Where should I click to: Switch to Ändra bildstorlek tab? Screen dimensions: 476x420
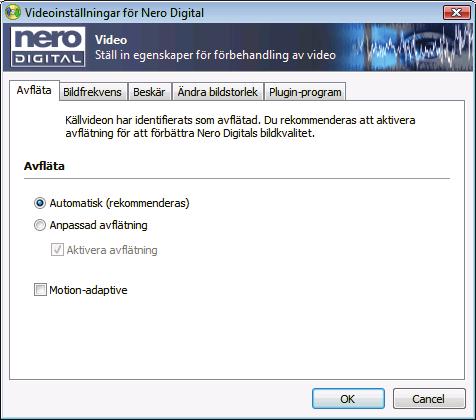217,92
